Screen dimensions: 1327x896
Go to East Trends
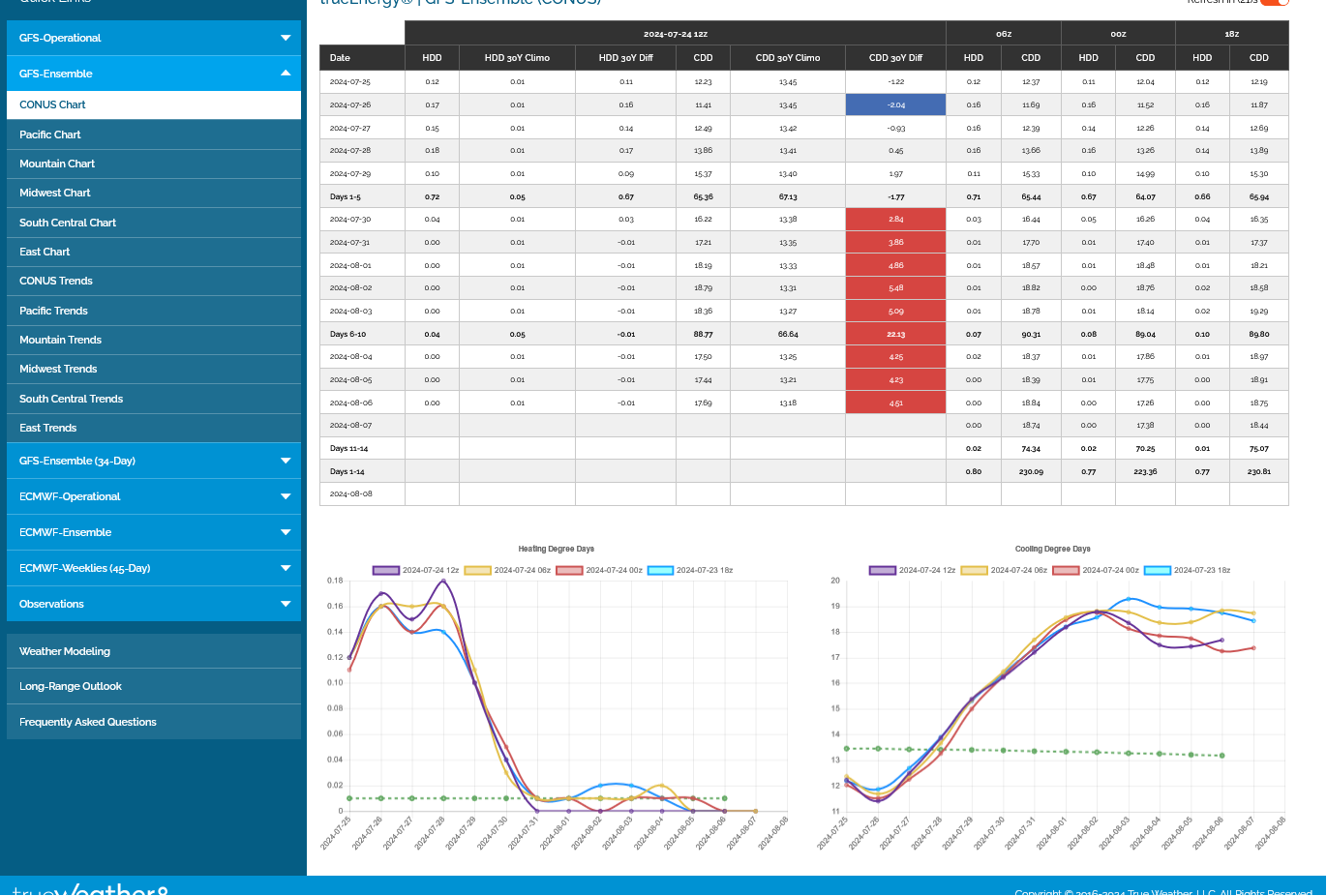click(154, 428)
